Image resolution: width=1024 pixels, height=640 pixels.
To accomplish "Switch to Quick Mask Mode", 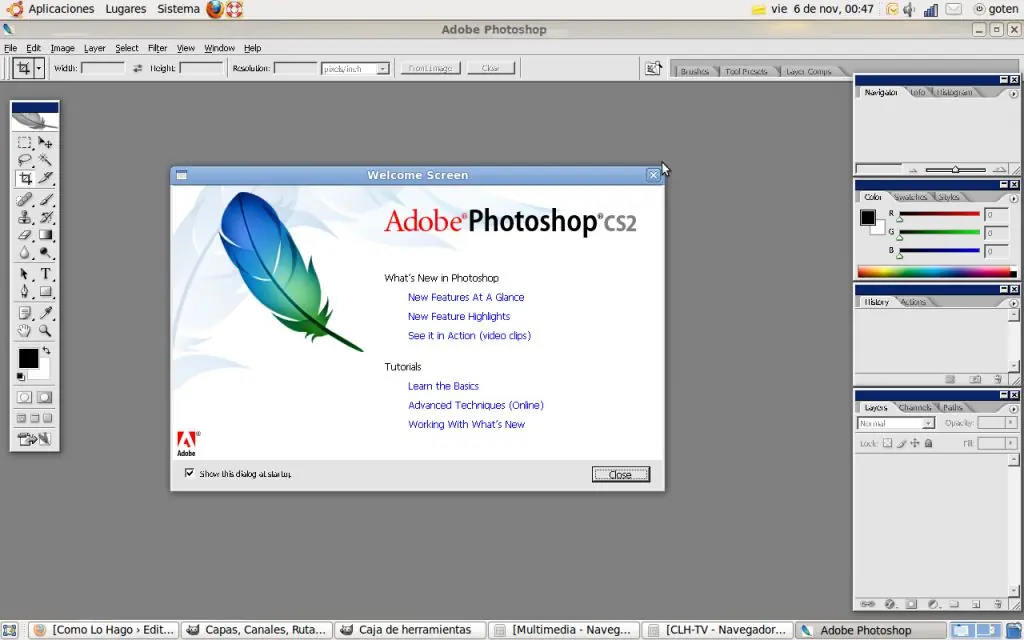I will (44, 397).
